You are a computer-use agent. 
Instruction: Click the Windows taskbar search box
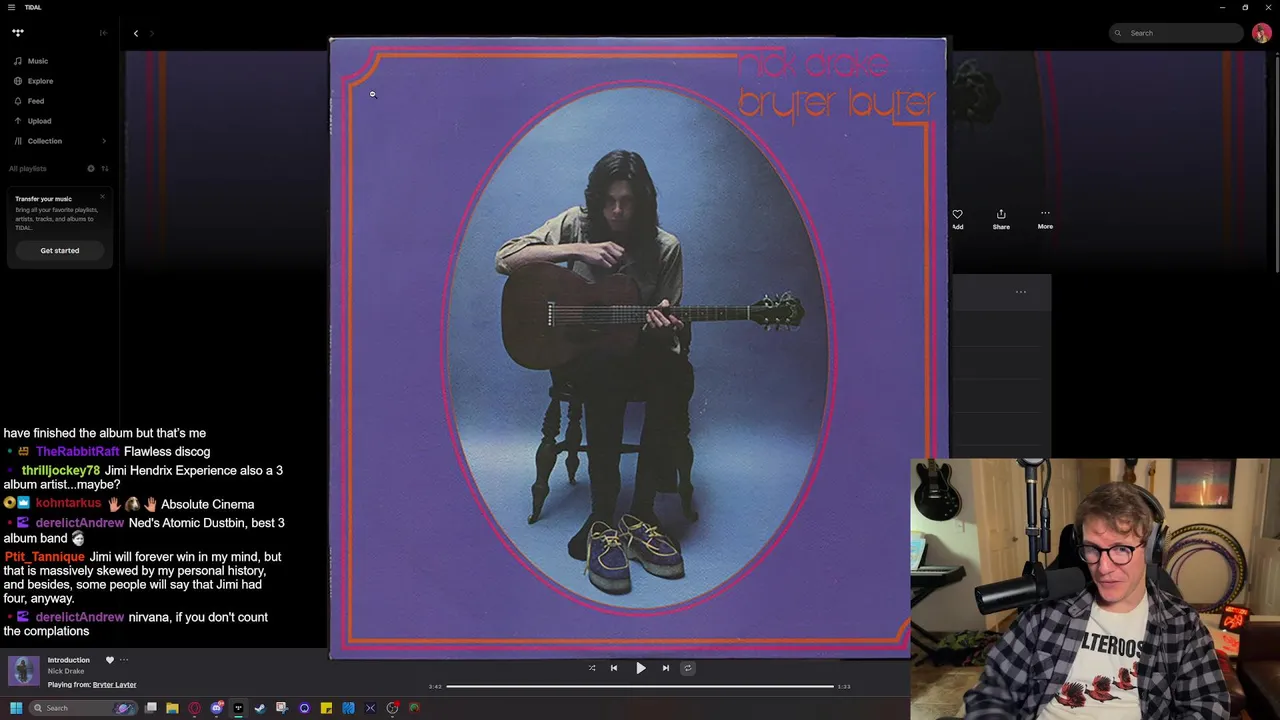82,708
